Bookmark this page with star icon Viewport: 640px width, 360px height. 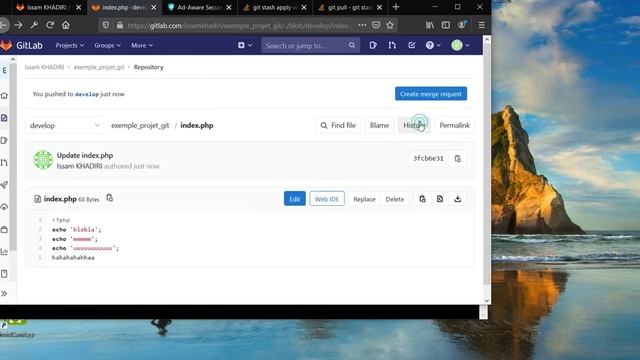[x=390, y=25]
